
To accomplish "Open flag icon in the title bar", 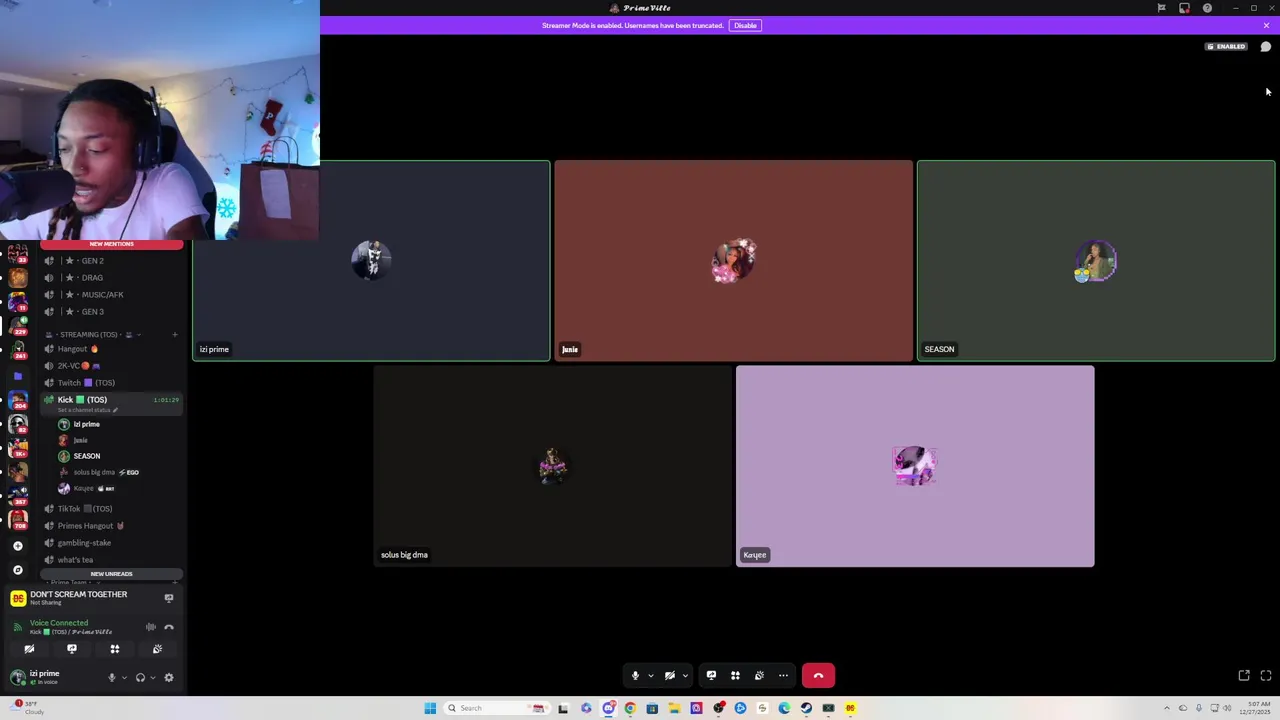I will point(1161,8).
